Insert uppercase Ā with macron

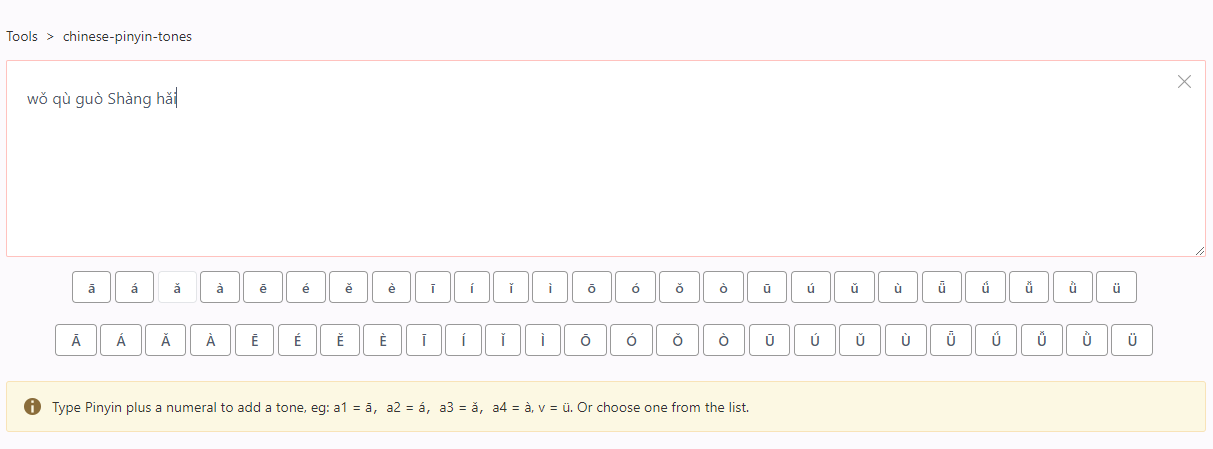pyautogui.click(x=76, y=340)
